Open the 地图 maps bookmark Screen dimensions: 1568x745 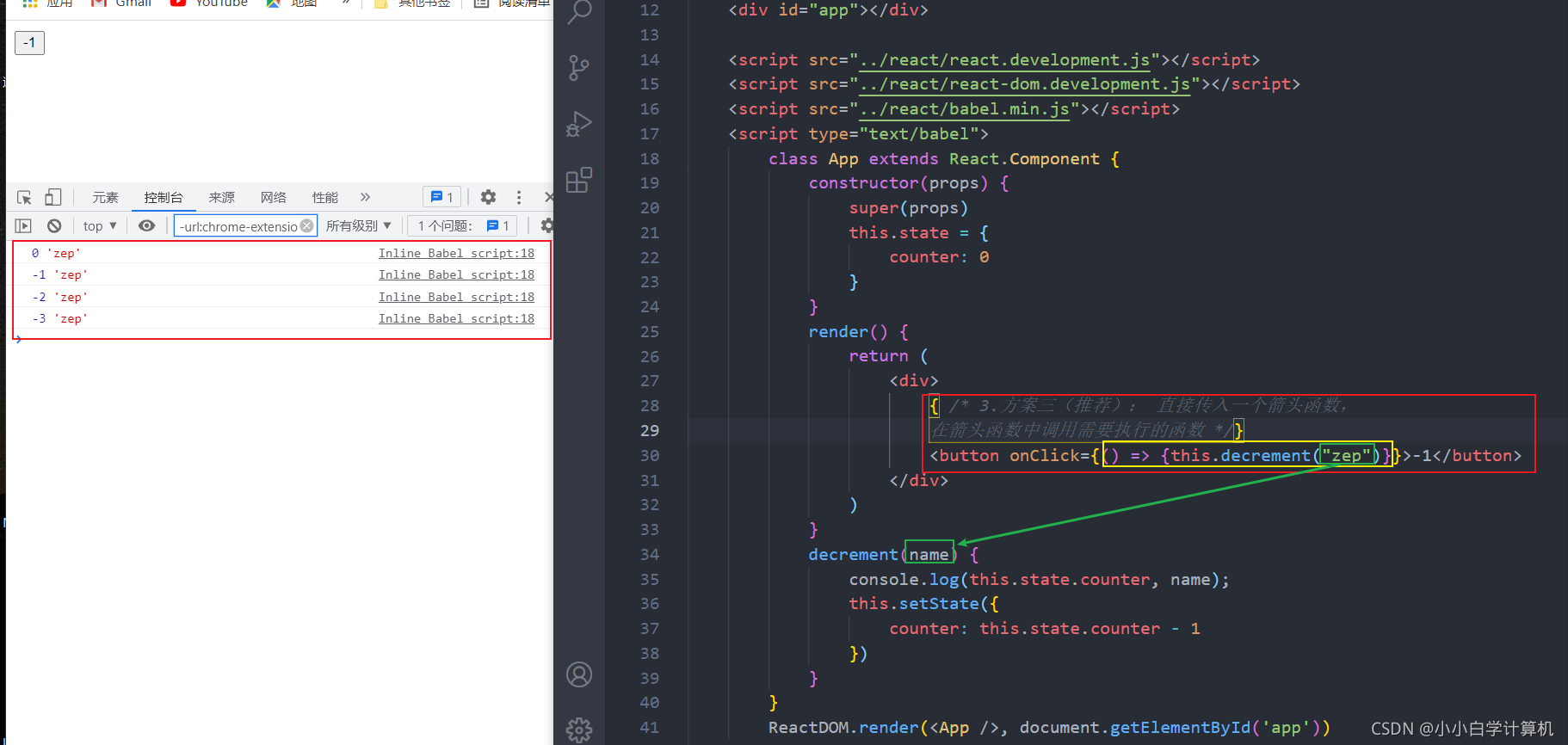click(292, 3)
